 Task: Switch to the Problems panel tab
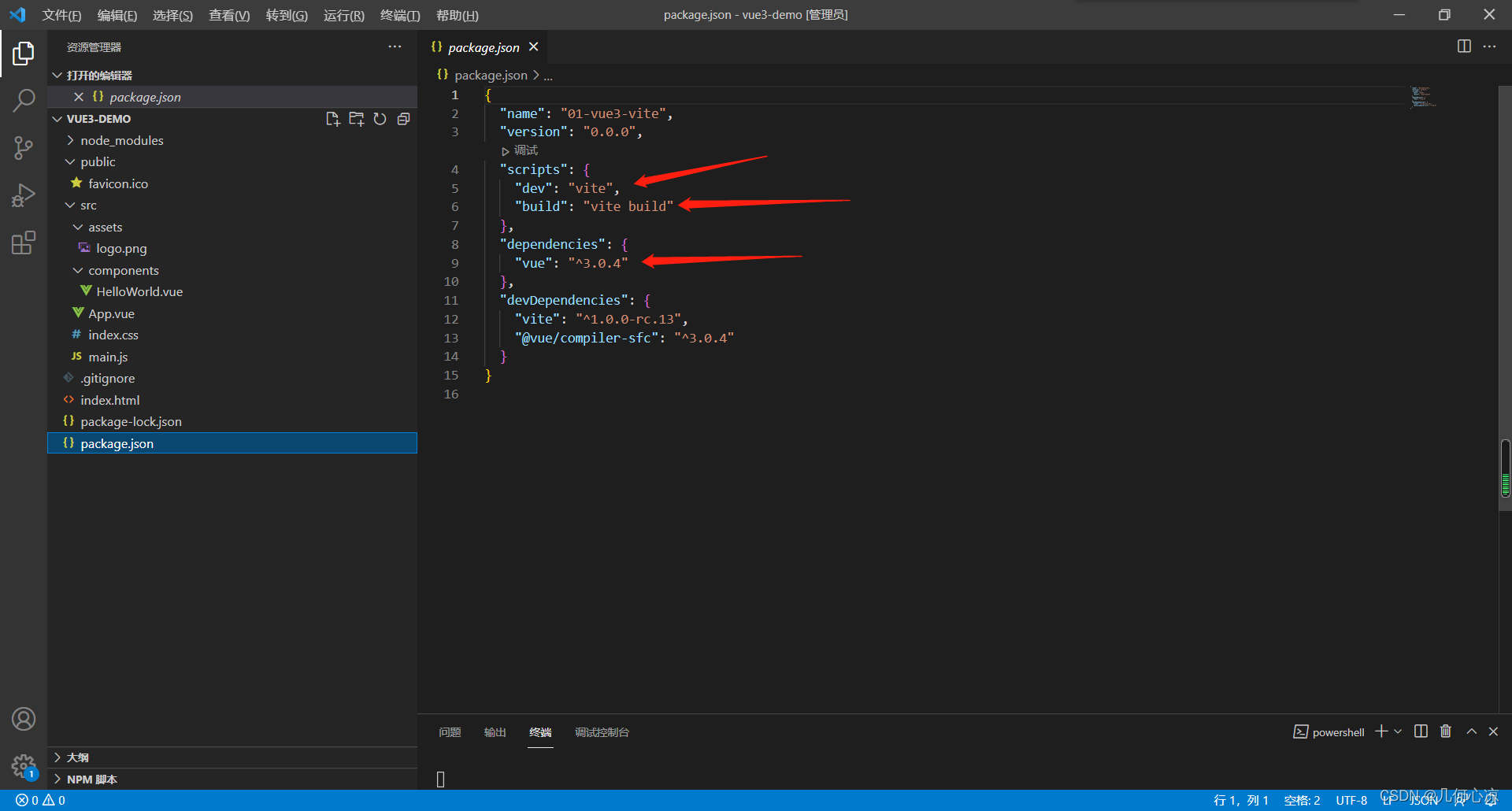click(450, 732)
